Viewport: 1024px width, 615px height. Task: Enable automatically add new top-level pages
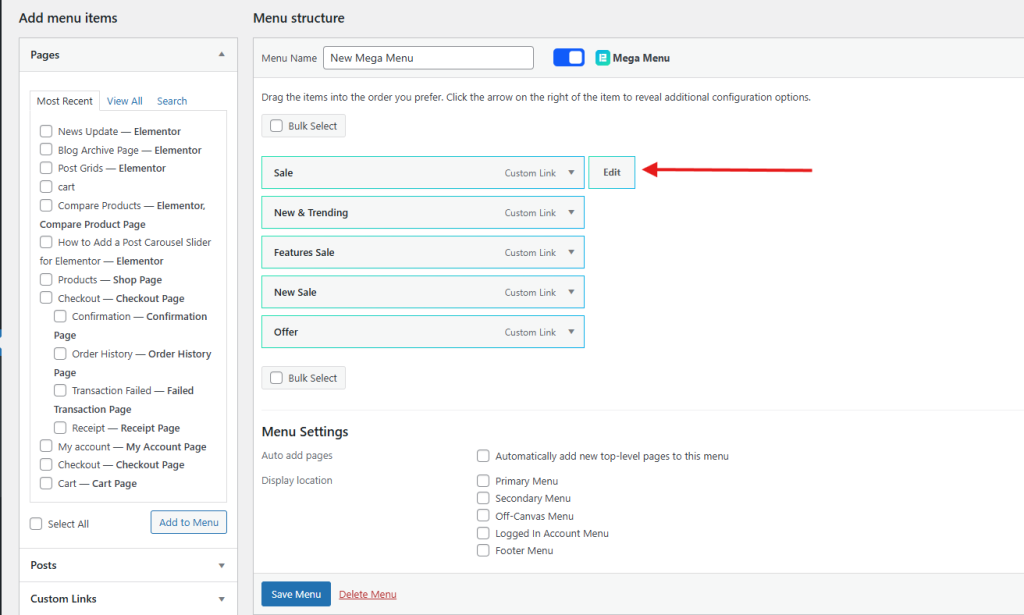point(483,456)
